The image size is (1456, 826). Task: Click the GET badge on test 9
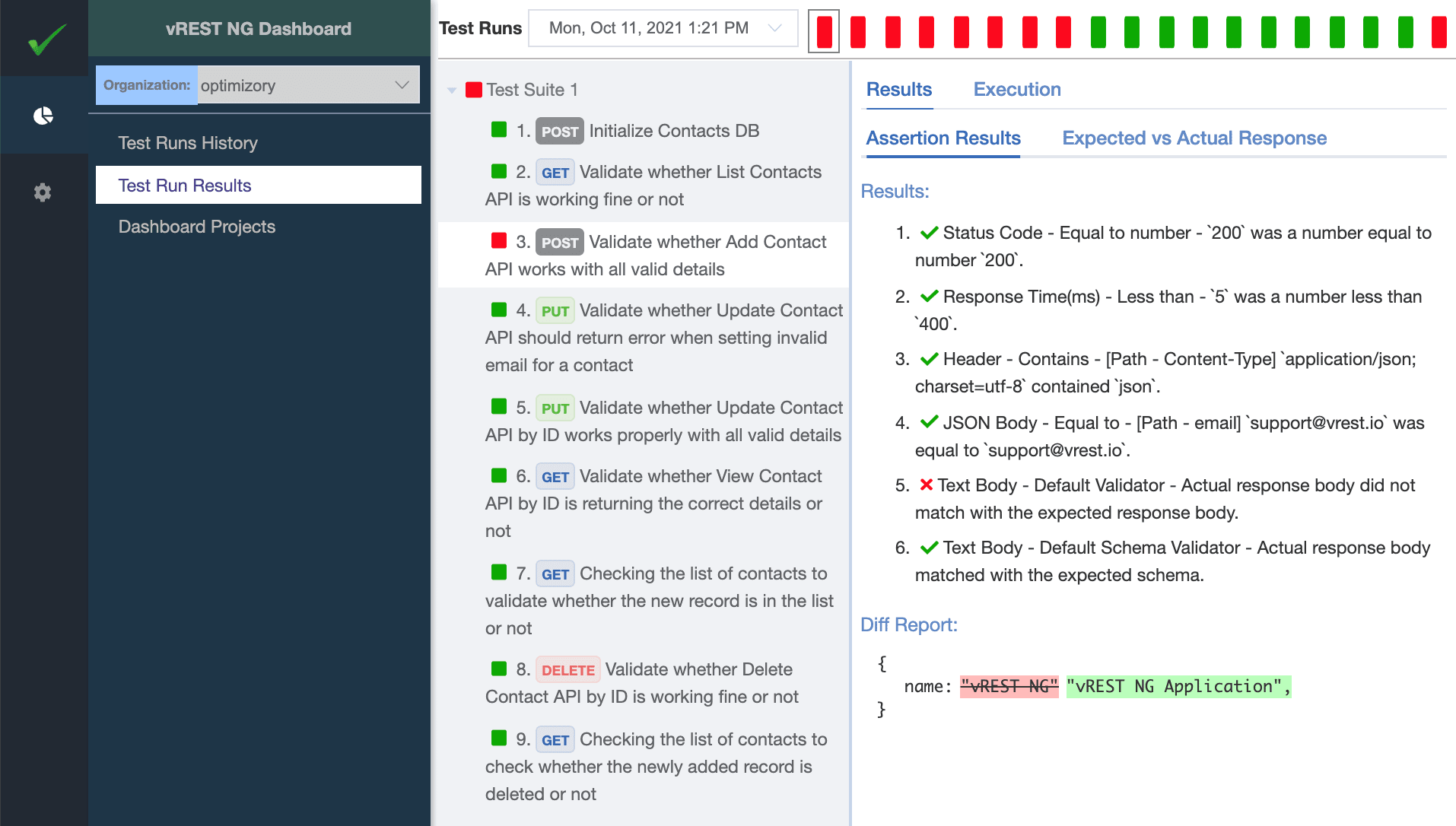[555, 740]
